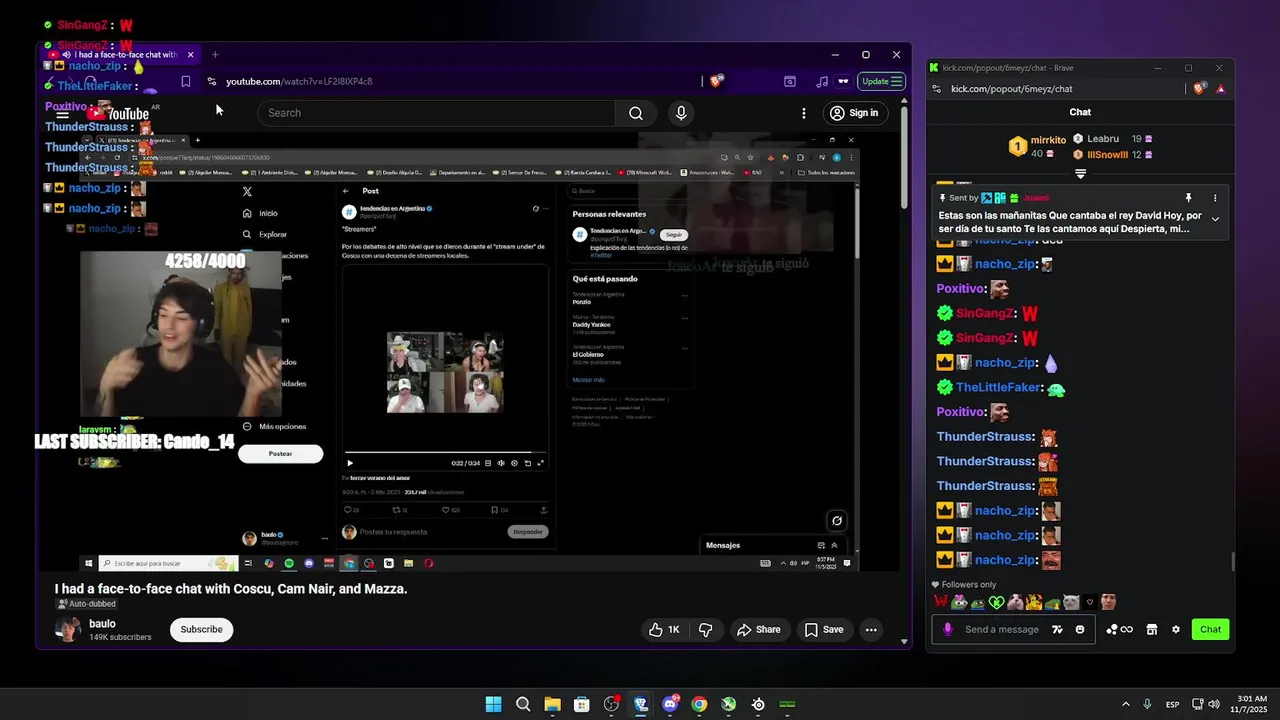Open Windows taskbar search
Screen dimensions: 1280x720
[523, 704]
